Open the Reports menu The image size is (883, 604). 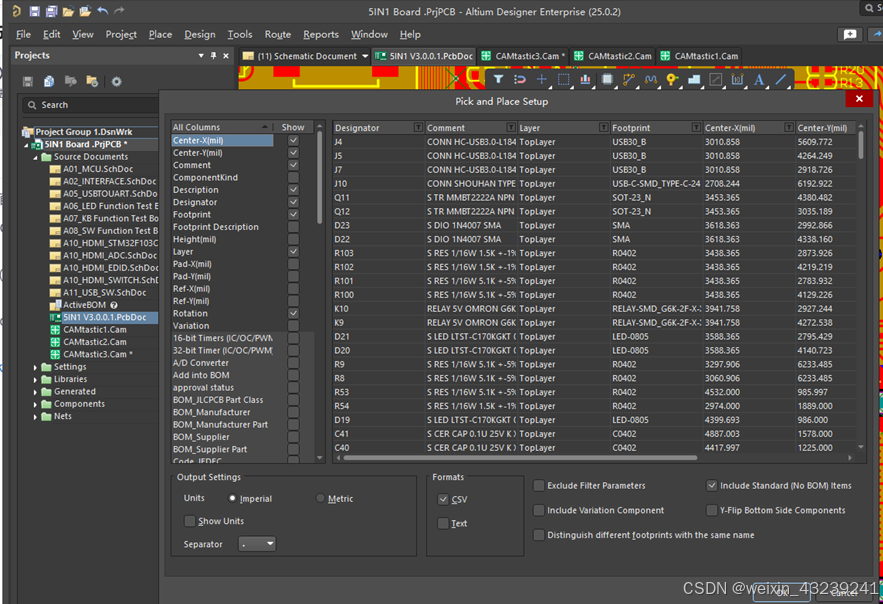click(321, 34)
